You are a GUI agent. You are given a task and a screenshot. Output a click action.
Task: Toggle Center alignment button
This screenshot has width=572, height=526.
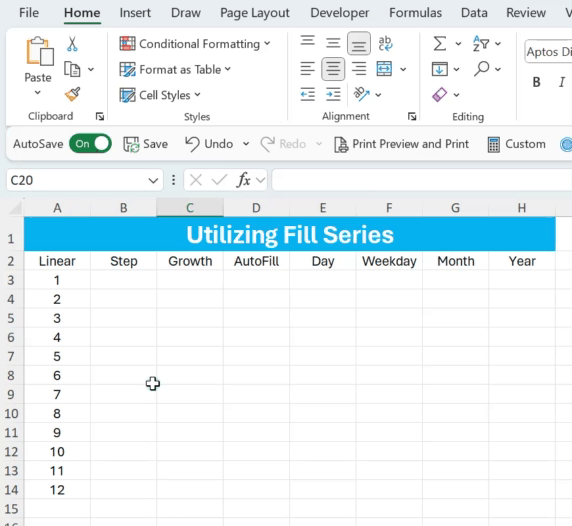tap(333, 69)
